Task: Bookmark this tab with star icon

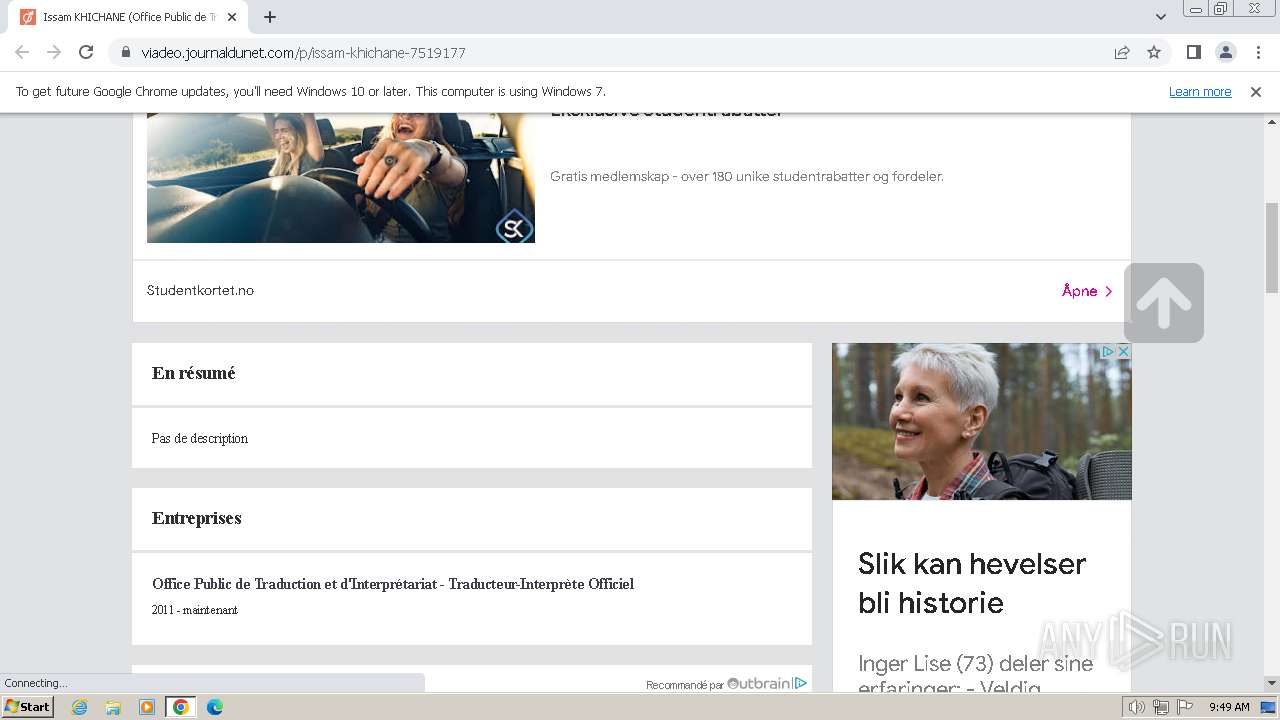Action: click(1154, 52)
